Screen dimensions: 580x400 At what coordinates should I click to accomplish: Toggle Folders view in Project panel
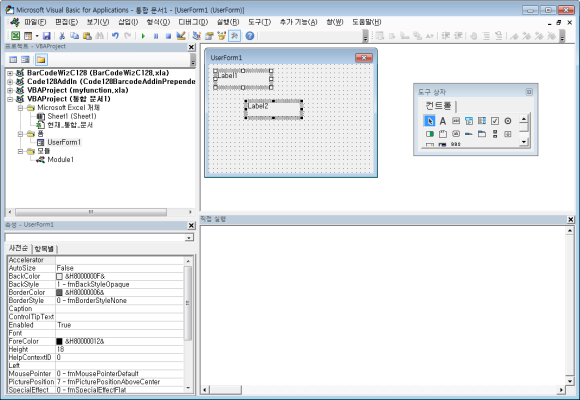[x=41, y=60]
